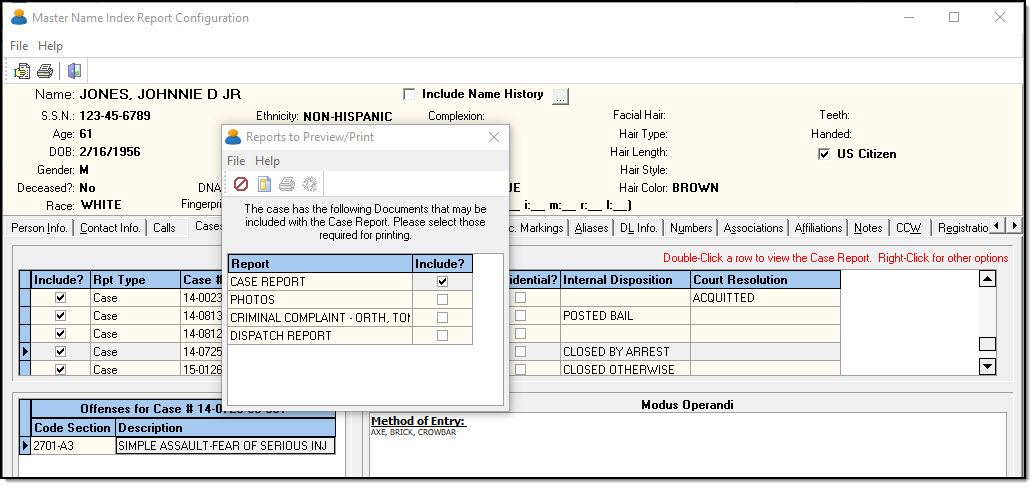Click the preview document icon in Reports dialog
The width and height of the screenshot is (1034, 487).
(264, 184)
